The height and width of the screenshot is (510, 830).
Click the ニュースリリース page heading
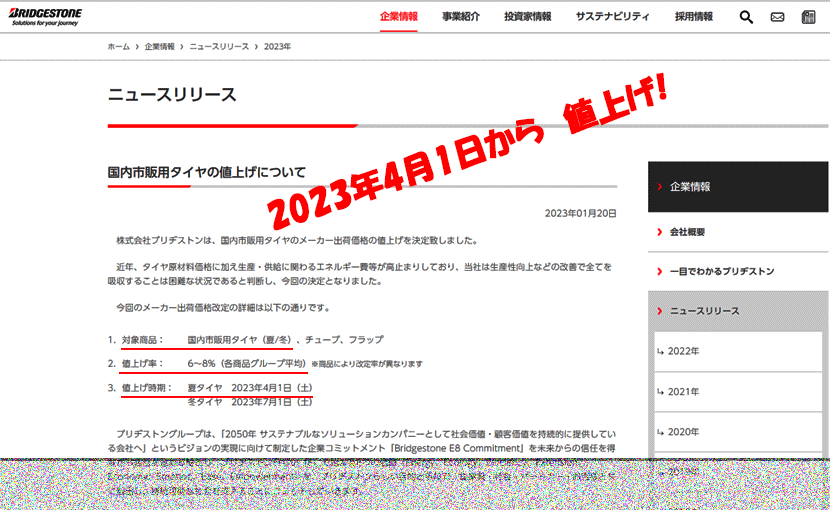pos(172,95)
